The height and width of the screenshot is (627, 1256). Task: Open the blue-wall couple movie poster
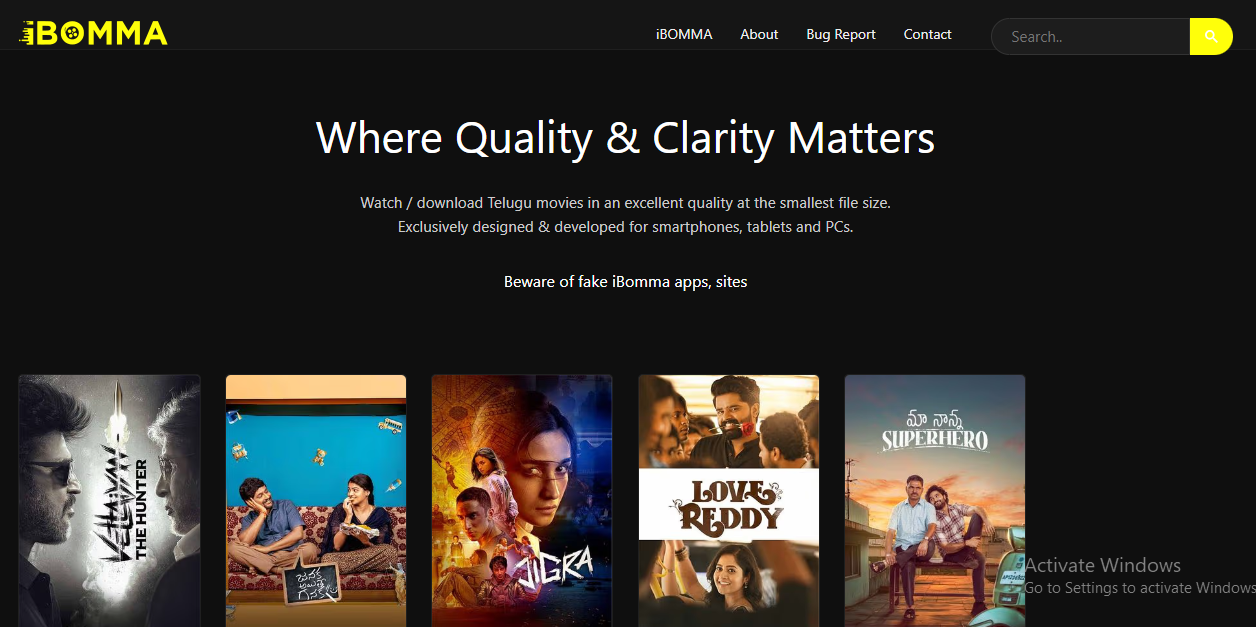point(316,501)
